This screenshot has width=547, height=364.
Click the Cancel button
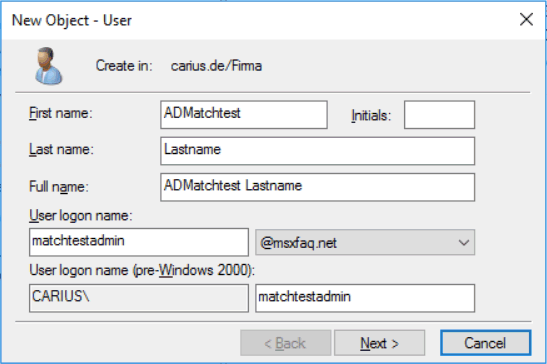pyautogui.click(x=486, y=343)
